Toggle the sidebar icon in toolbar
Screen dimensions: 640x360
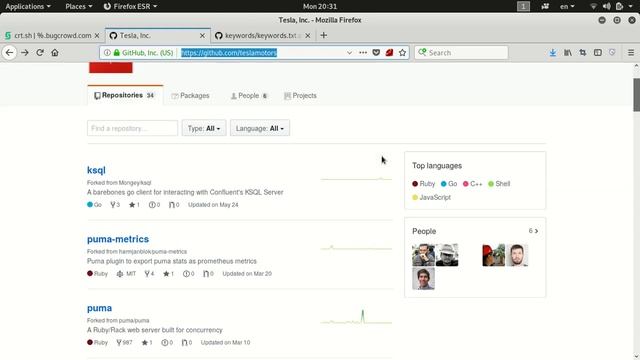point(598,53)
